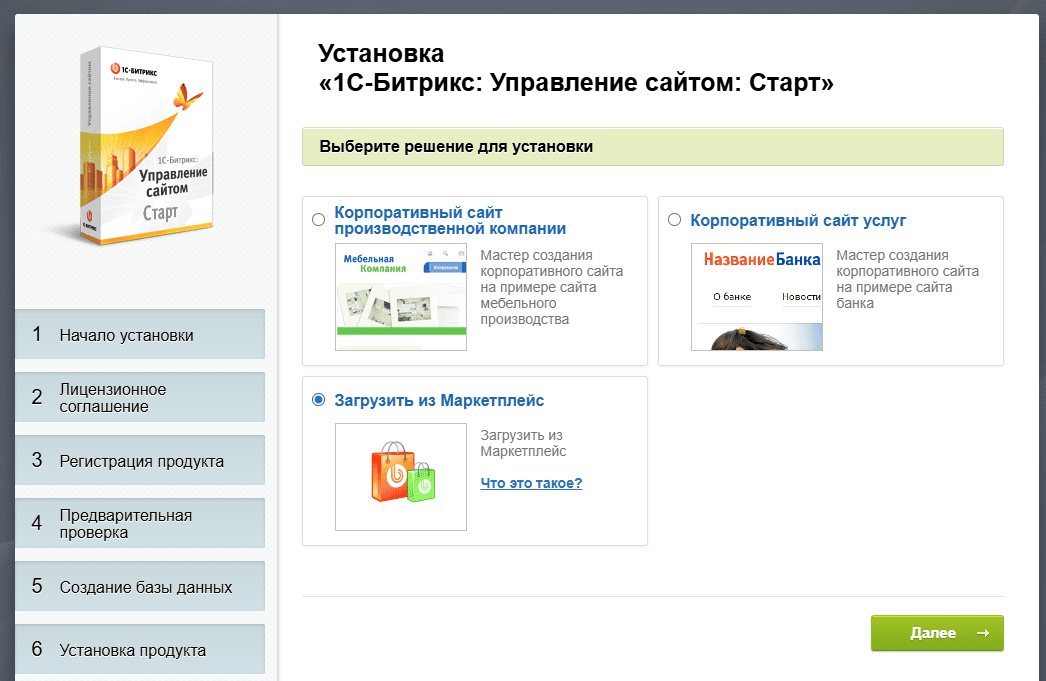This screenshot has width=1046, height=681.
Task: Click the furniture company site thumbnail
Action: (x=400, y=297)
